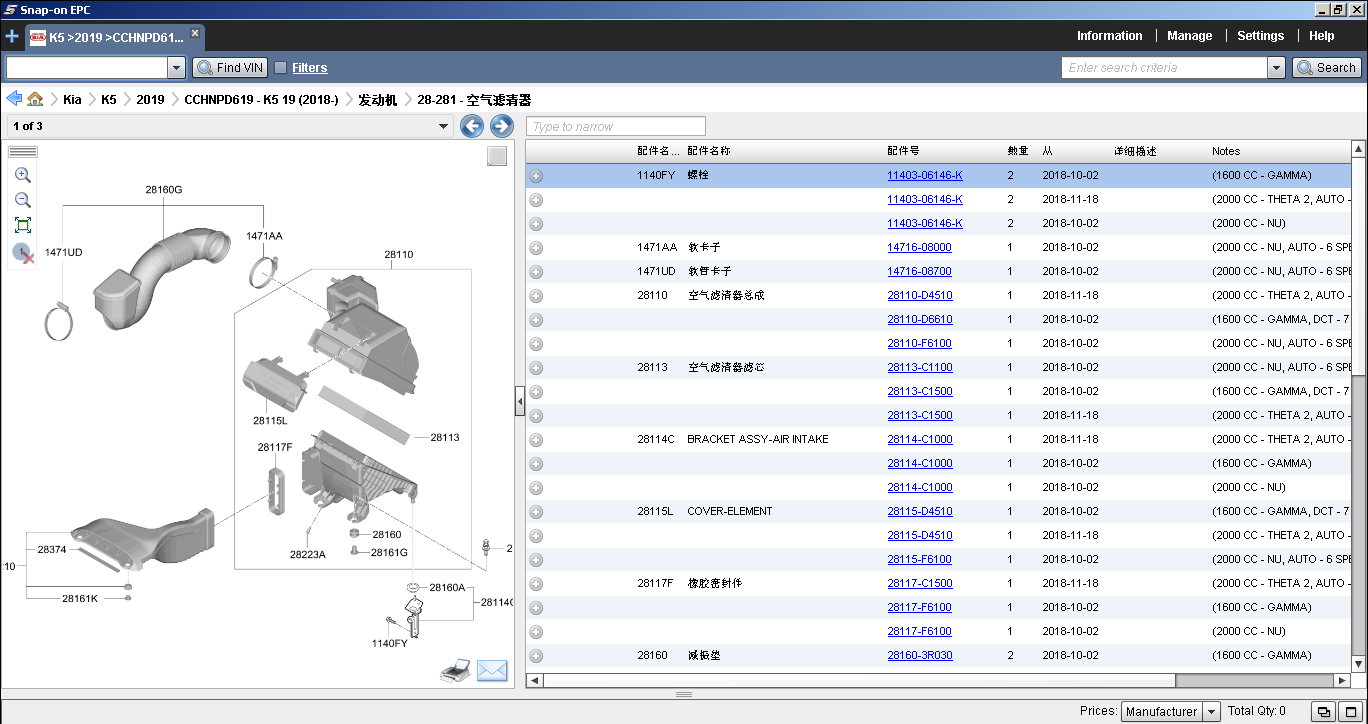Viewport: 1368px width, 724px height.
Task: Enable the Filters checkbox
Action: click(x=281, y=68)
